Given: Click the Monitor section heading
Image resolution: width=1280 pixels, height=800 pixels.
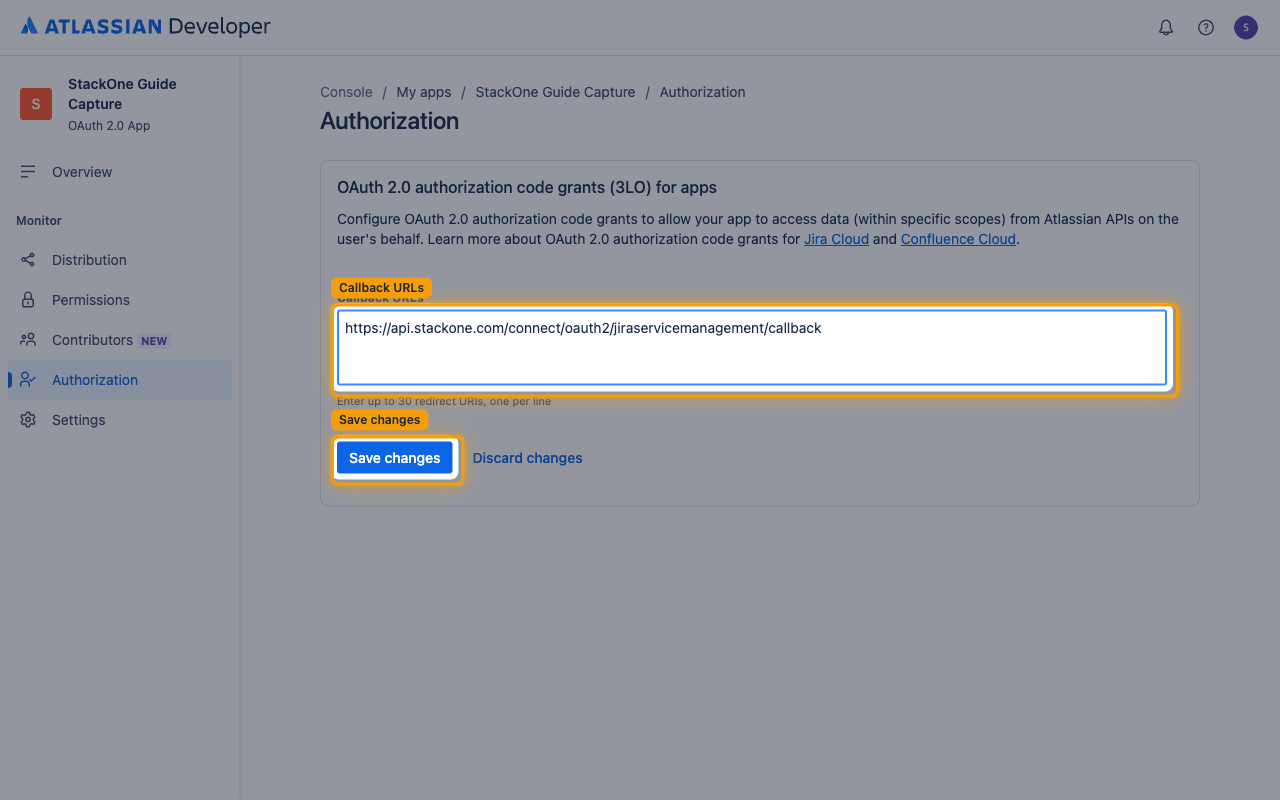Looking at the screenshot, I should 39,221.
